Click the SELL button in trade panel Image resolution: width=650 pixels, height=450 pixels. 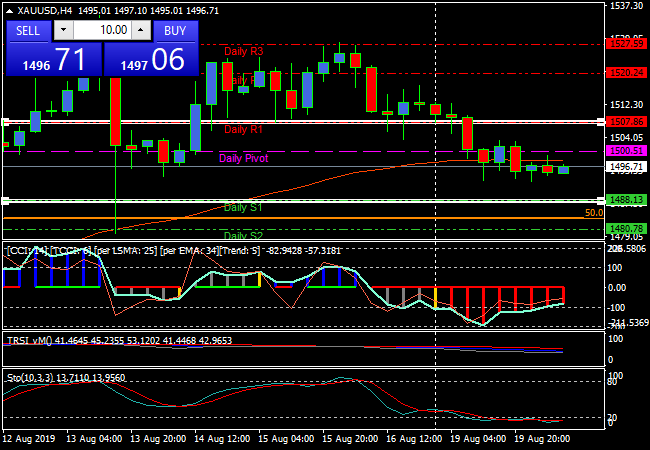[x=29, y=30]
